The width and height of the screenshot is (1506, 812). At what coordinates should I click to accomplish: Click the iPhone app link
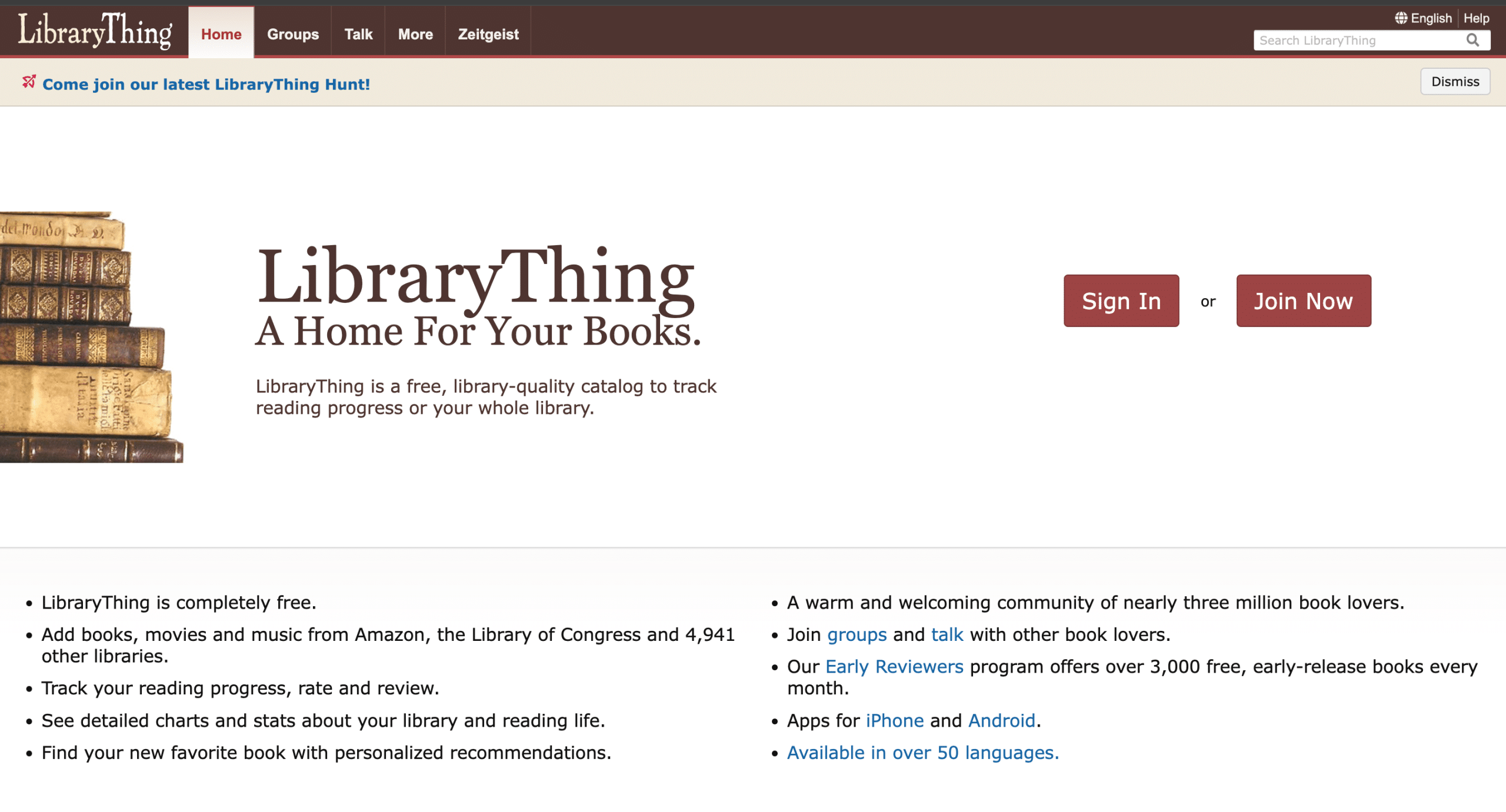pyautogui.click(x=894, y=720)
